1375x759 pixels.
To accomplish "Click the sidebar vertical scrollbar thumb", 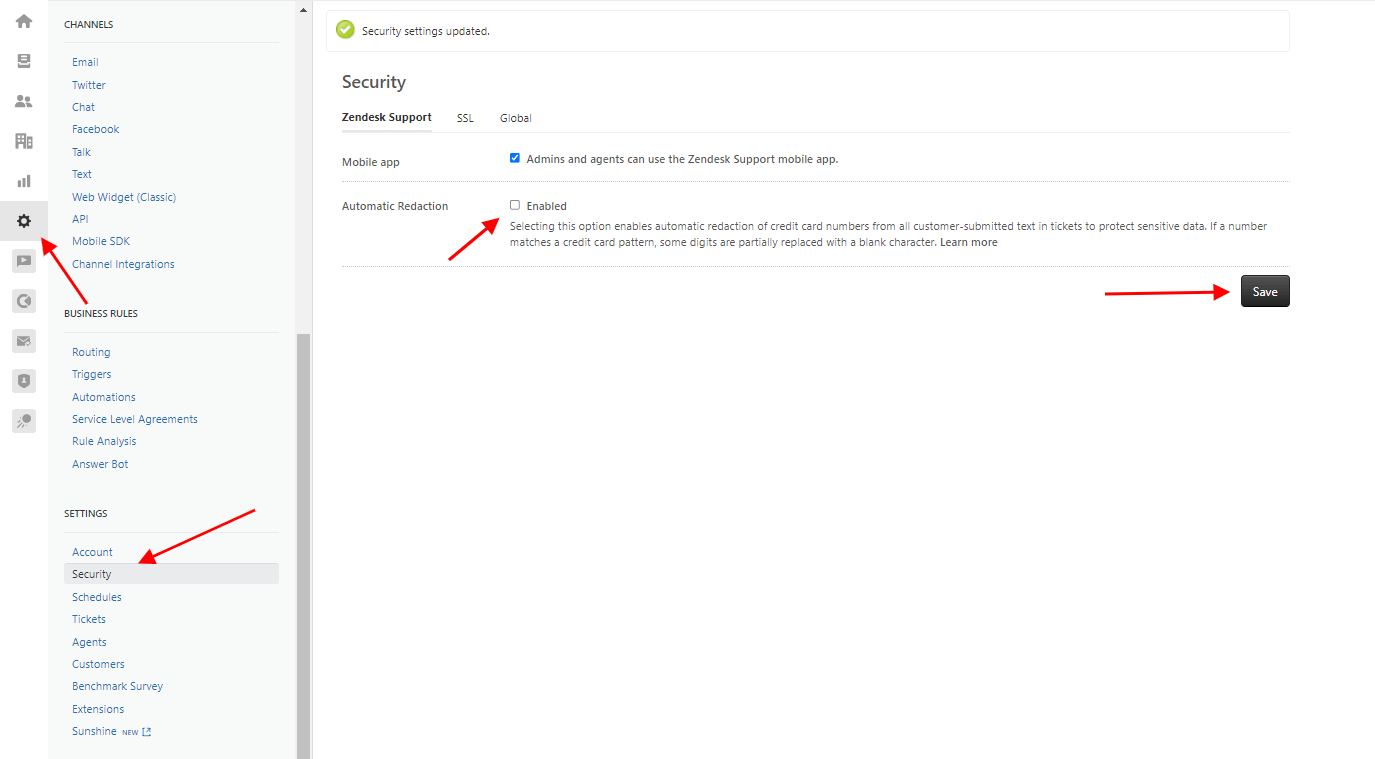I will (x=304, y=546).
